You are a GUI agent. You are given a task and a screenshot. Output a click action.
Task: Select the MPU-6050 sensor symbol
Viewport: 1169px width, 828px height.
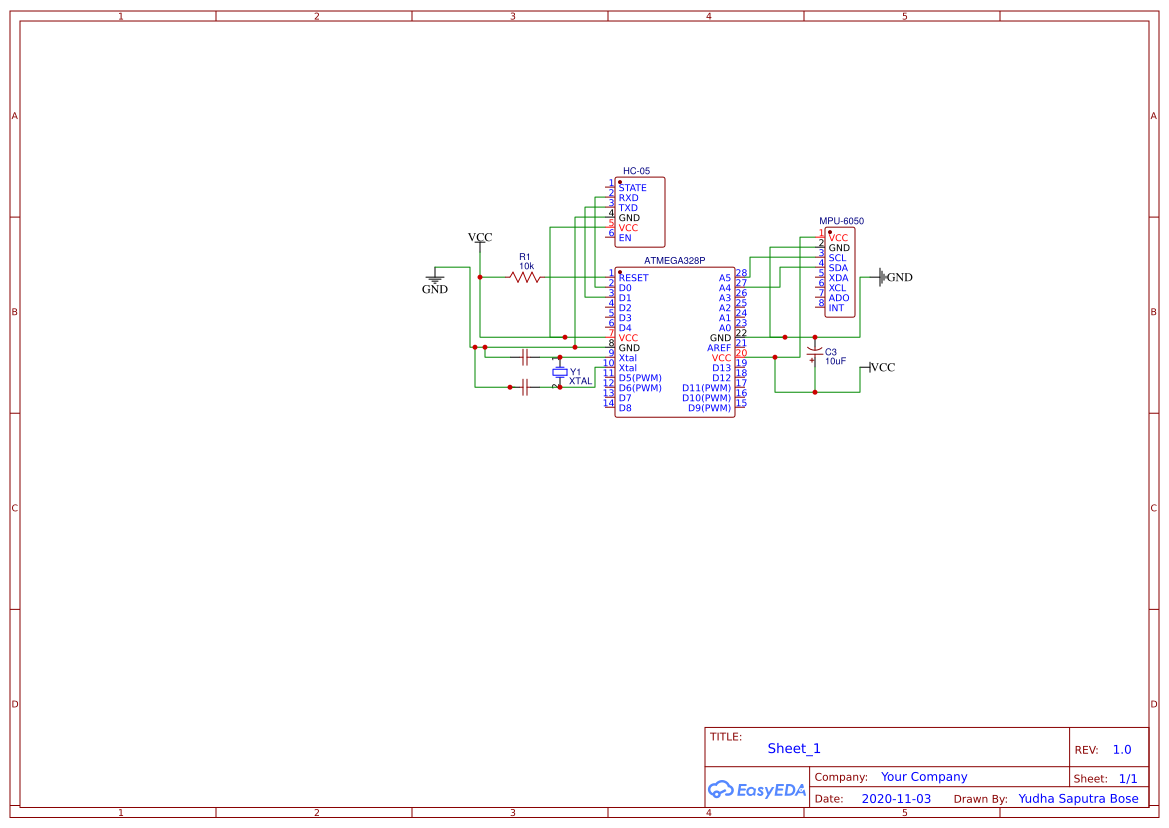pos(838,272)
